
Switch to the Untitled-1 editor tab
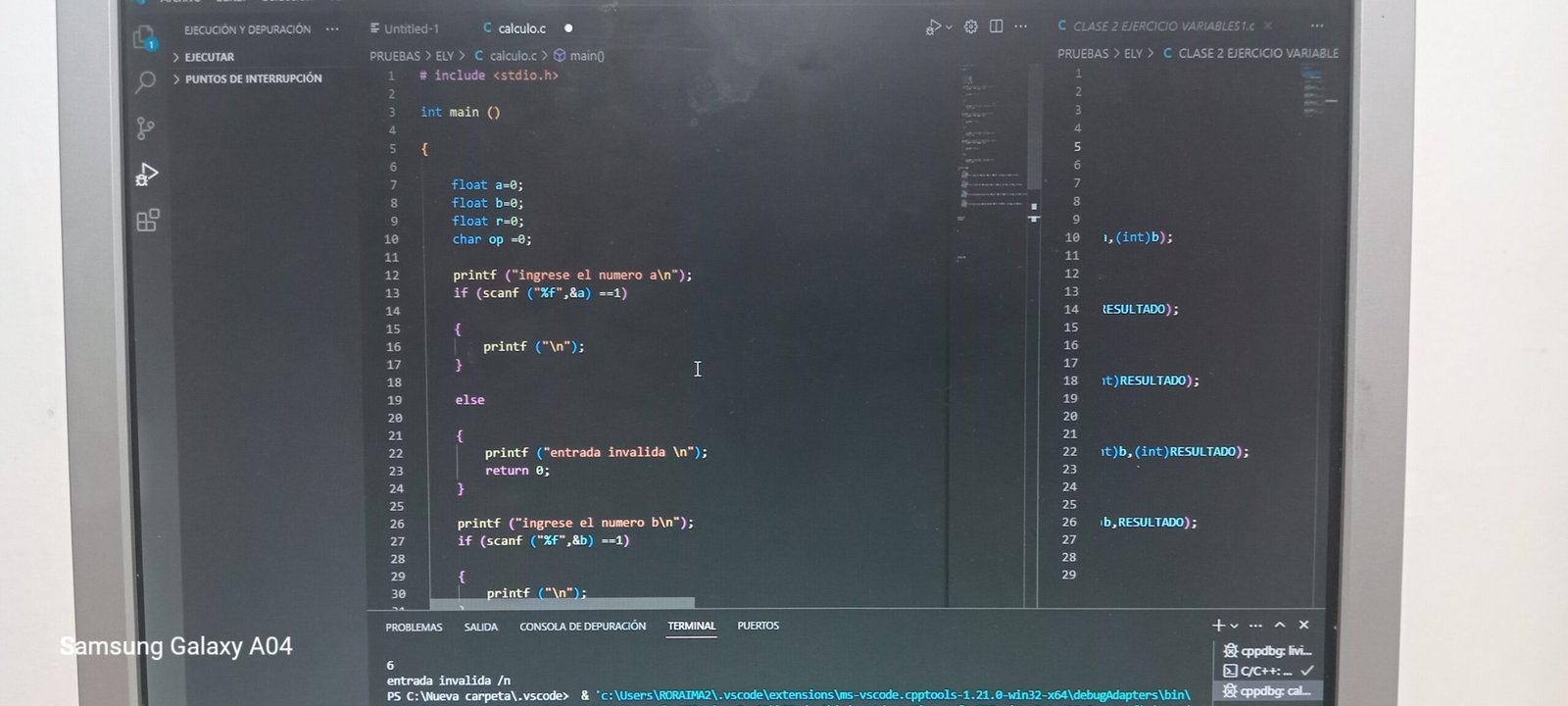pyautogui.click(x=410, y=28)
